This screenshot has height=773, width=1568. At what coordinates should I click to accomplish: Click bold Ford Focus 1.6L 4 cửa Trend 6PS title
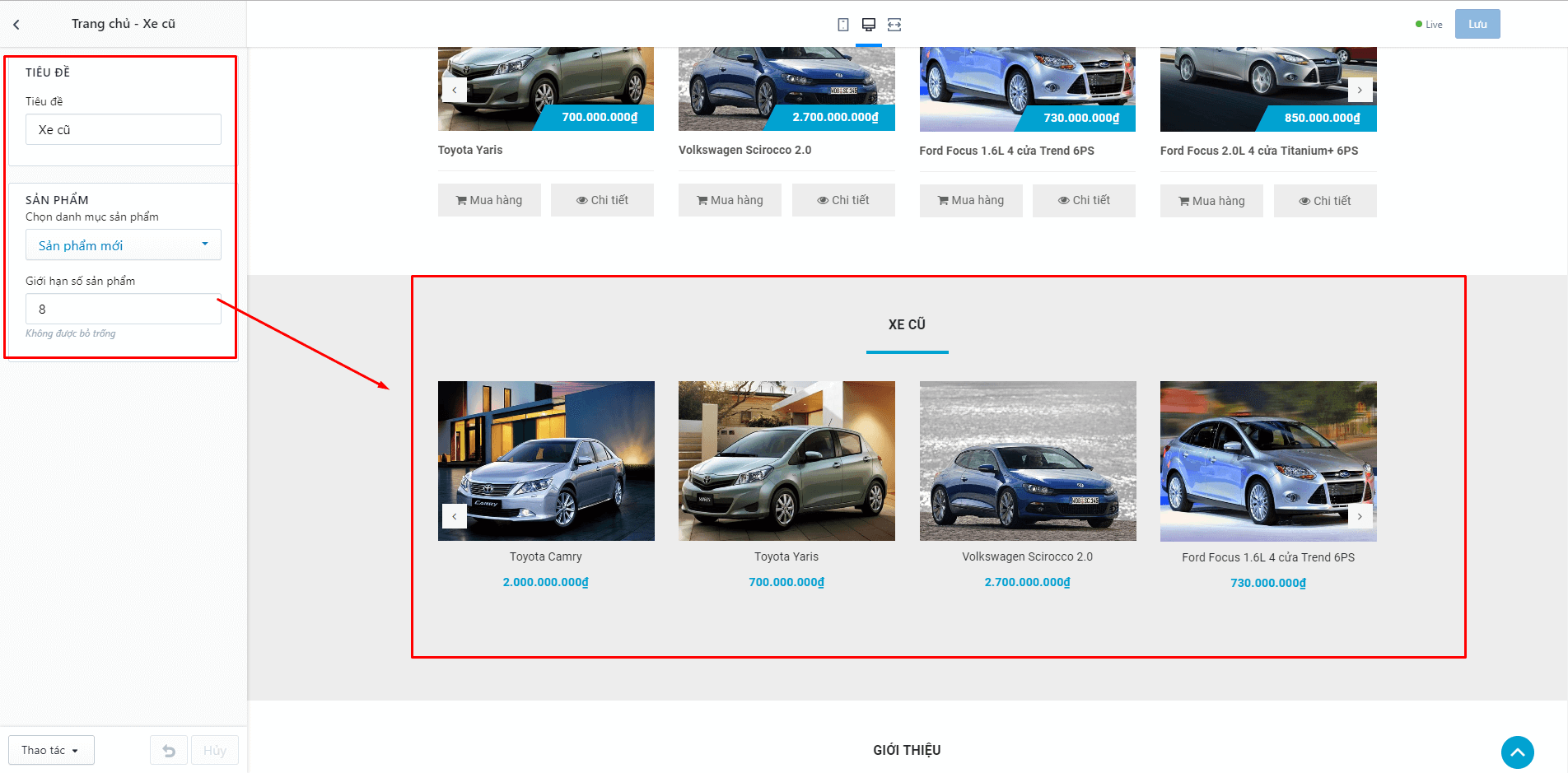[x=1007, y=151]
